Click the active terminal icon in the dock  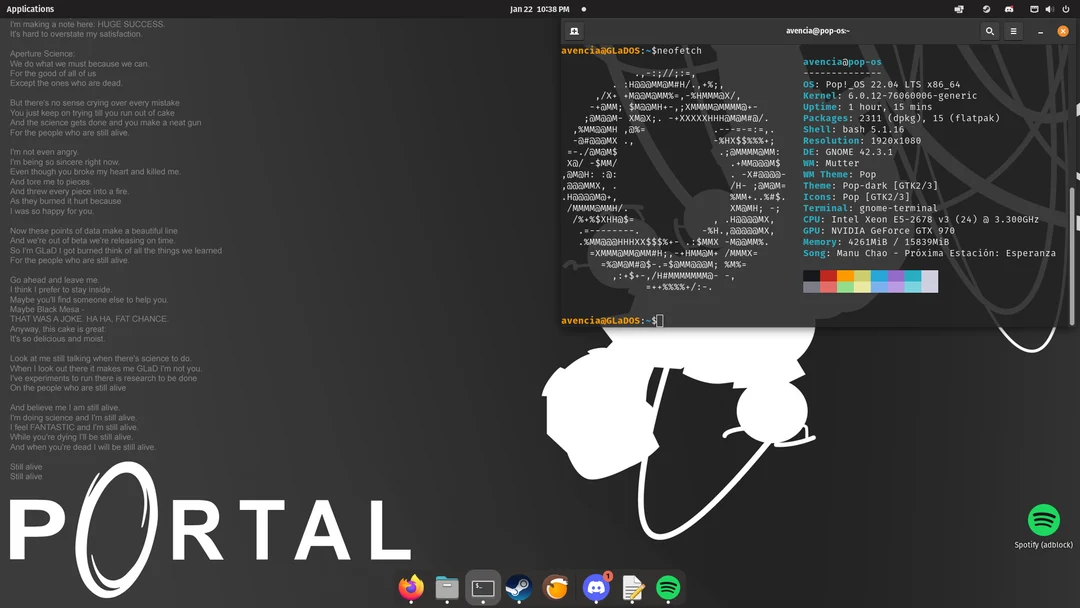[x=482, y=588]
